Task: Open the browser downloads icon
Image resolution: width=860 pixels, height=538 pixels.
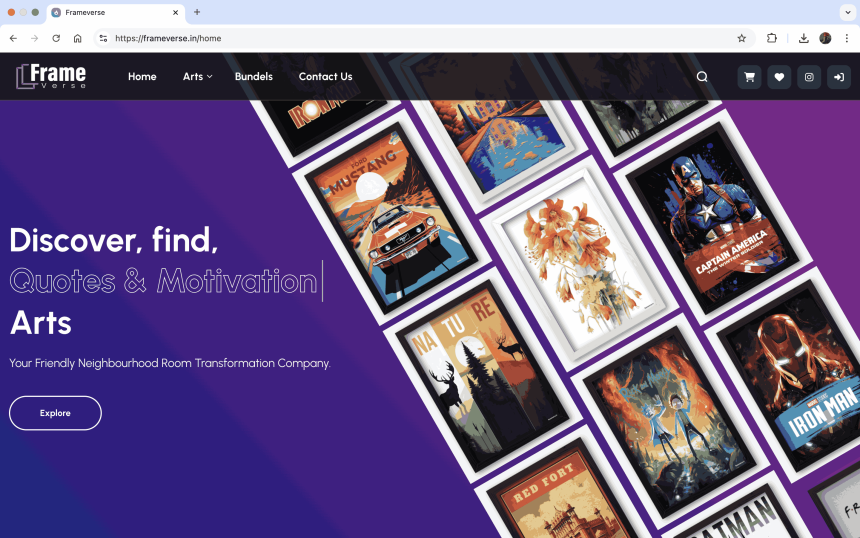Action: tap(804, 38)
